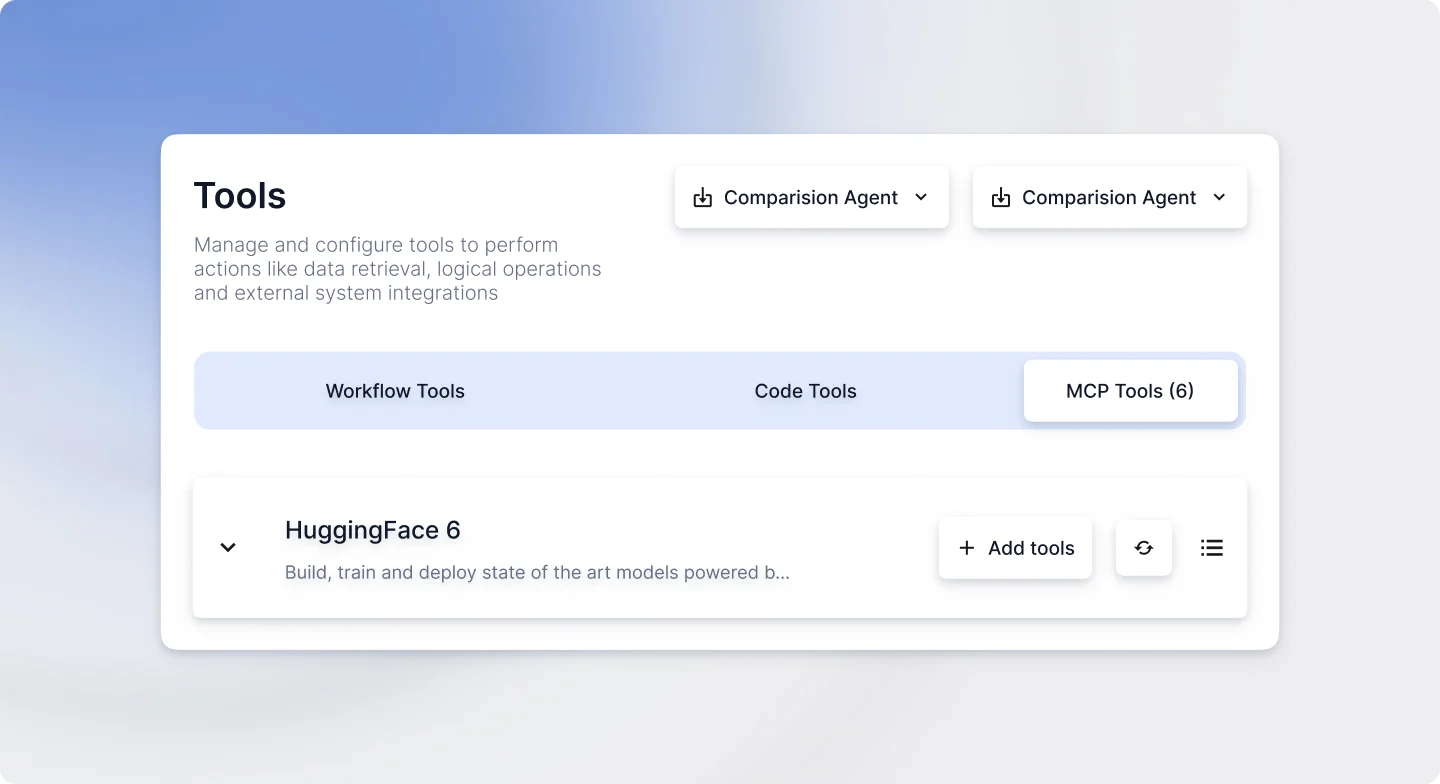Select the MCP Tools (6) tab
This screenshot has width=1440, height=784.
[x=1130, y=391]
